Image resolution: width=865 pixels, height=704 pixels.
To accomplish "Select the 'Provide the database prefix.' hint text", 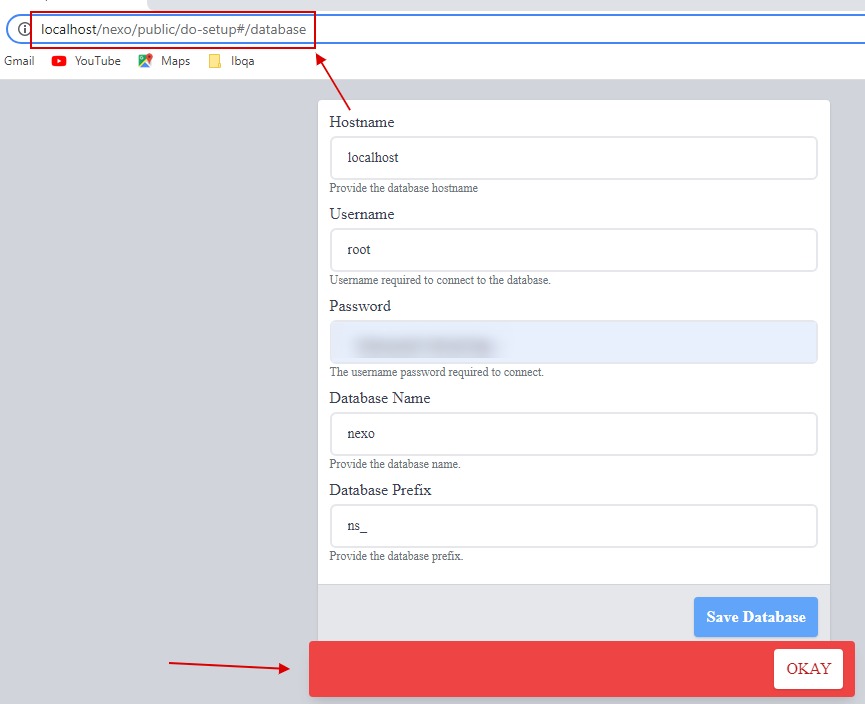I will pyautogui.click(x=396, y=556).
